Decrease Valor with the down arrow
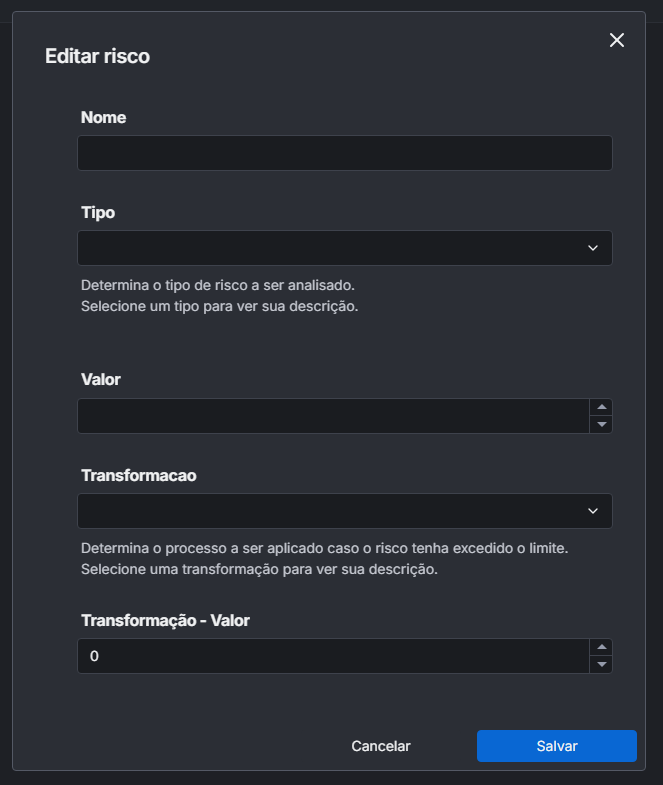 click(601, 425)
